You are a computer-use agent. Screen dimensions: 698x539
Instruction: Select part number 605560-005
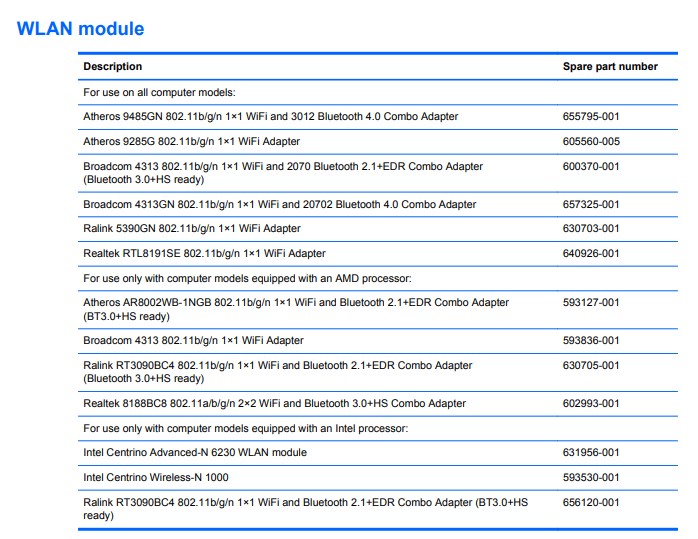click(x=591, y=142)
